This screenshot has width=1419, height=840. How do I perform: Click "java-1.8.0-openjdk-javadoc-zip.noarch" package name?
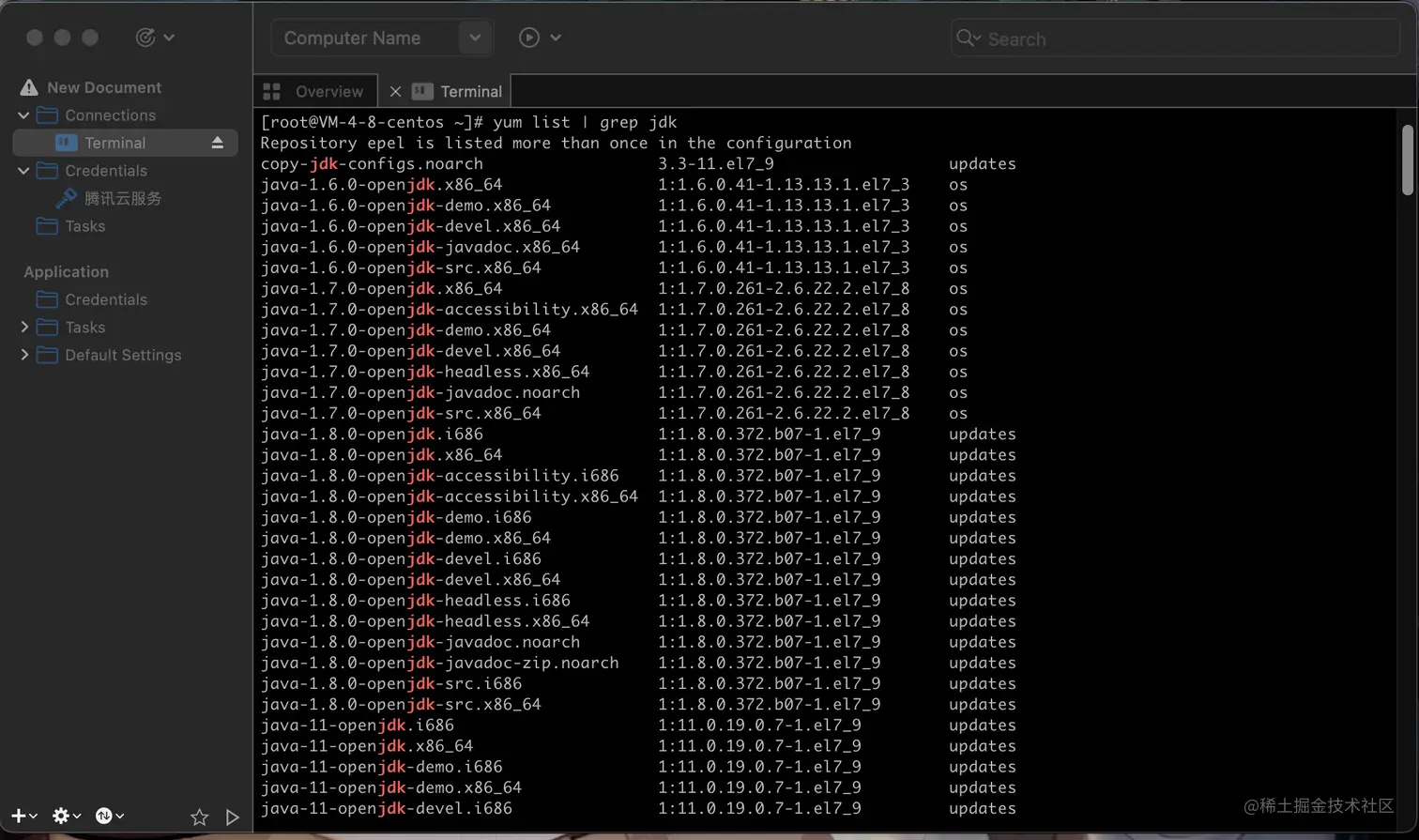pyautogui.click(x=439, y=663)
